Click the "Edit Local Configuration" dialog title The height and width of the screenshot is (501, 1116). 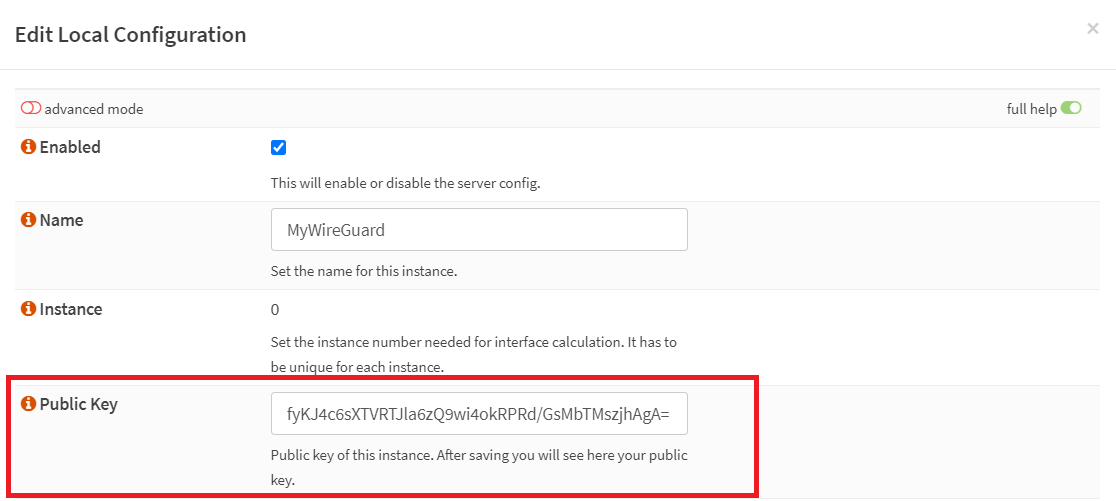pyautogui.click(x=130, y=35)
